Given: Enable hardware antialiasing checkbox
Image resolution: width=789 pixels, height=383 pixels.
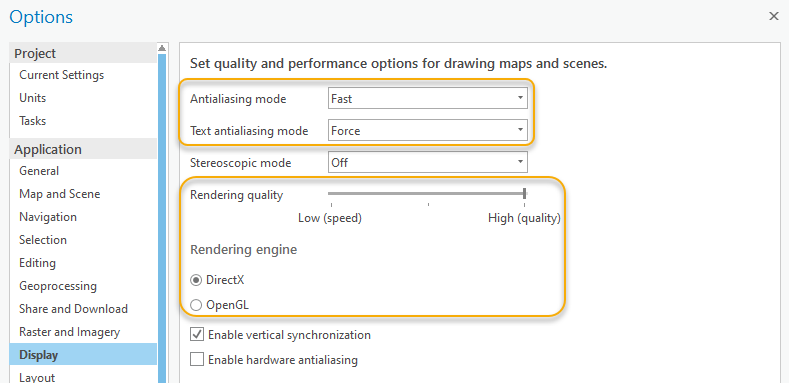Looking at the screenshot, I should 197,360.
